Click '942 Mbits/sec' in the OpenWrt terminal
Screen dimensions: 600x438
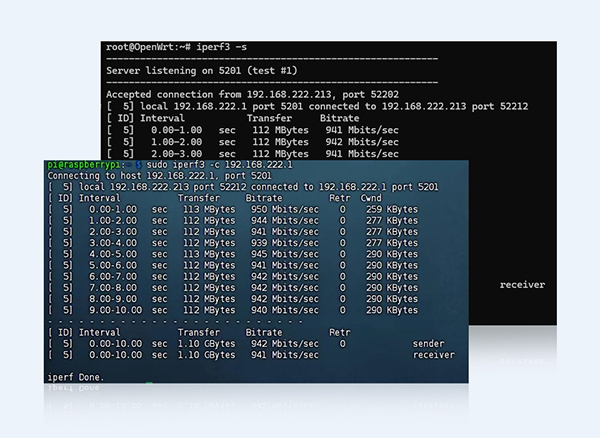[362, 142]
